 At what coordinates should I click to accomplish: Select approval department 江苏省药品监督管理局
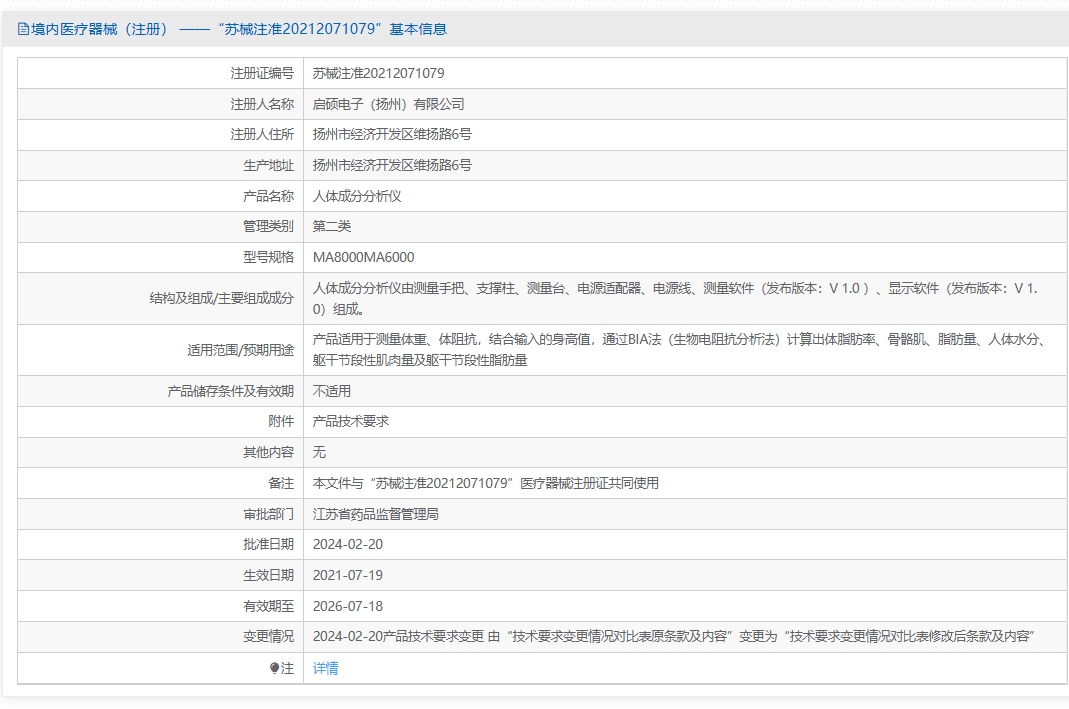pyautogui.click(x=376, y=514)
